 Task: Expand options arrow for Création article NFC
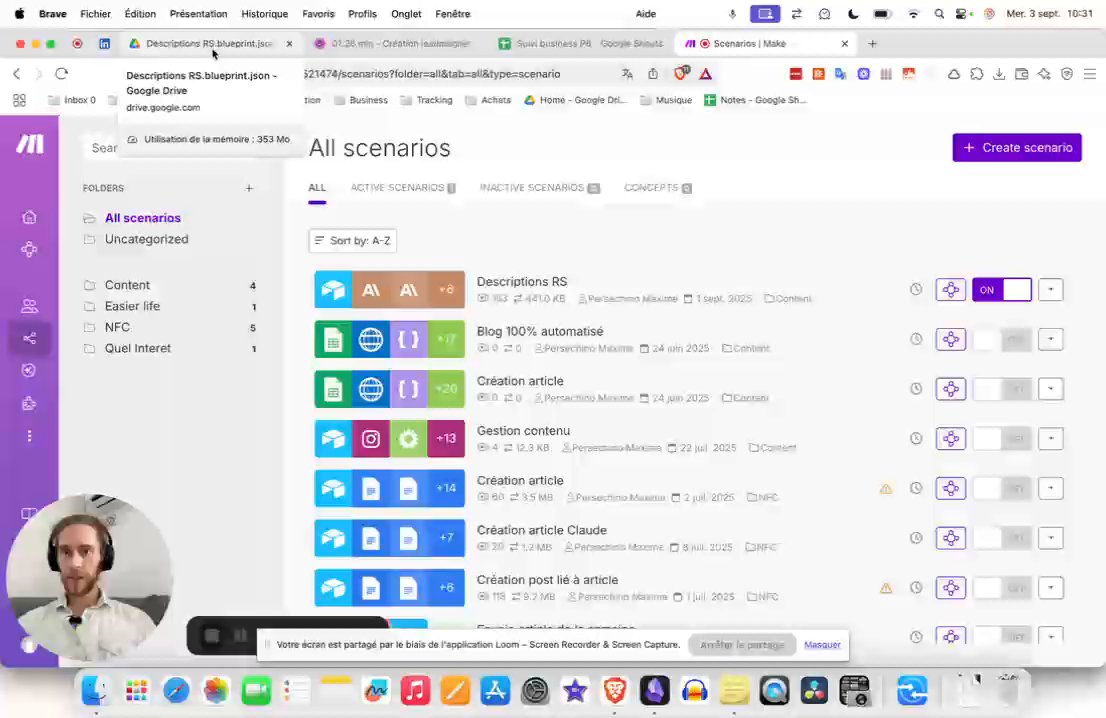[1050, 488]
